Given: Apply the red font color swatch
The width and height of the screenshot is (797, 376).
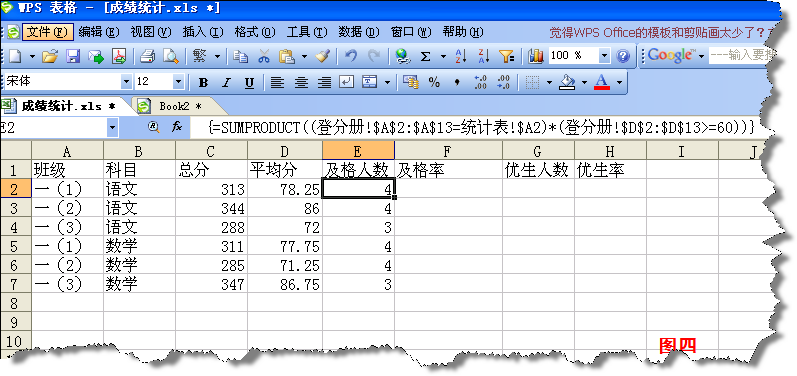Looking at the screenshot, I should 602,82.
